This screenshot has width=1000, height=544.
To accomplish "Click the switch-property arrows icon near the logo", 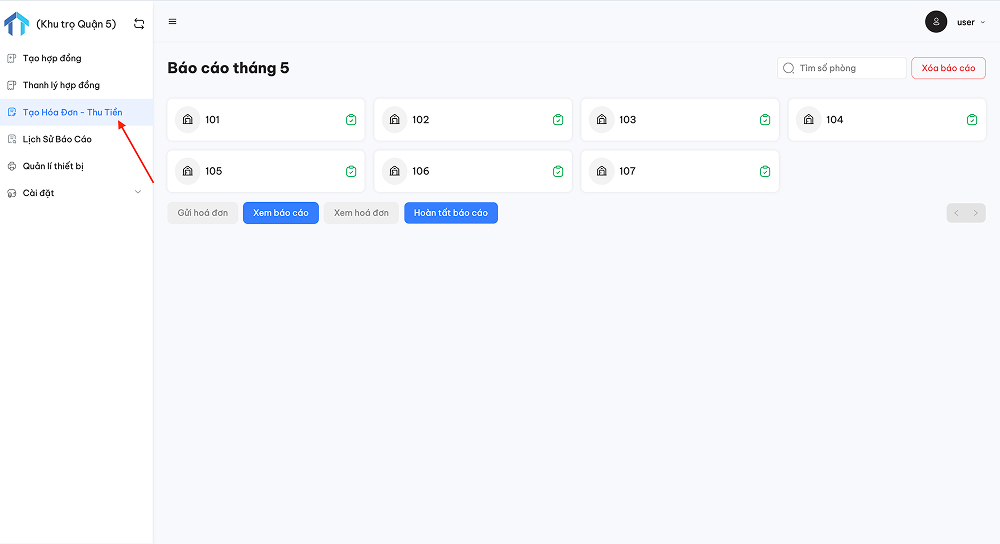I will (x=139, y=24).
